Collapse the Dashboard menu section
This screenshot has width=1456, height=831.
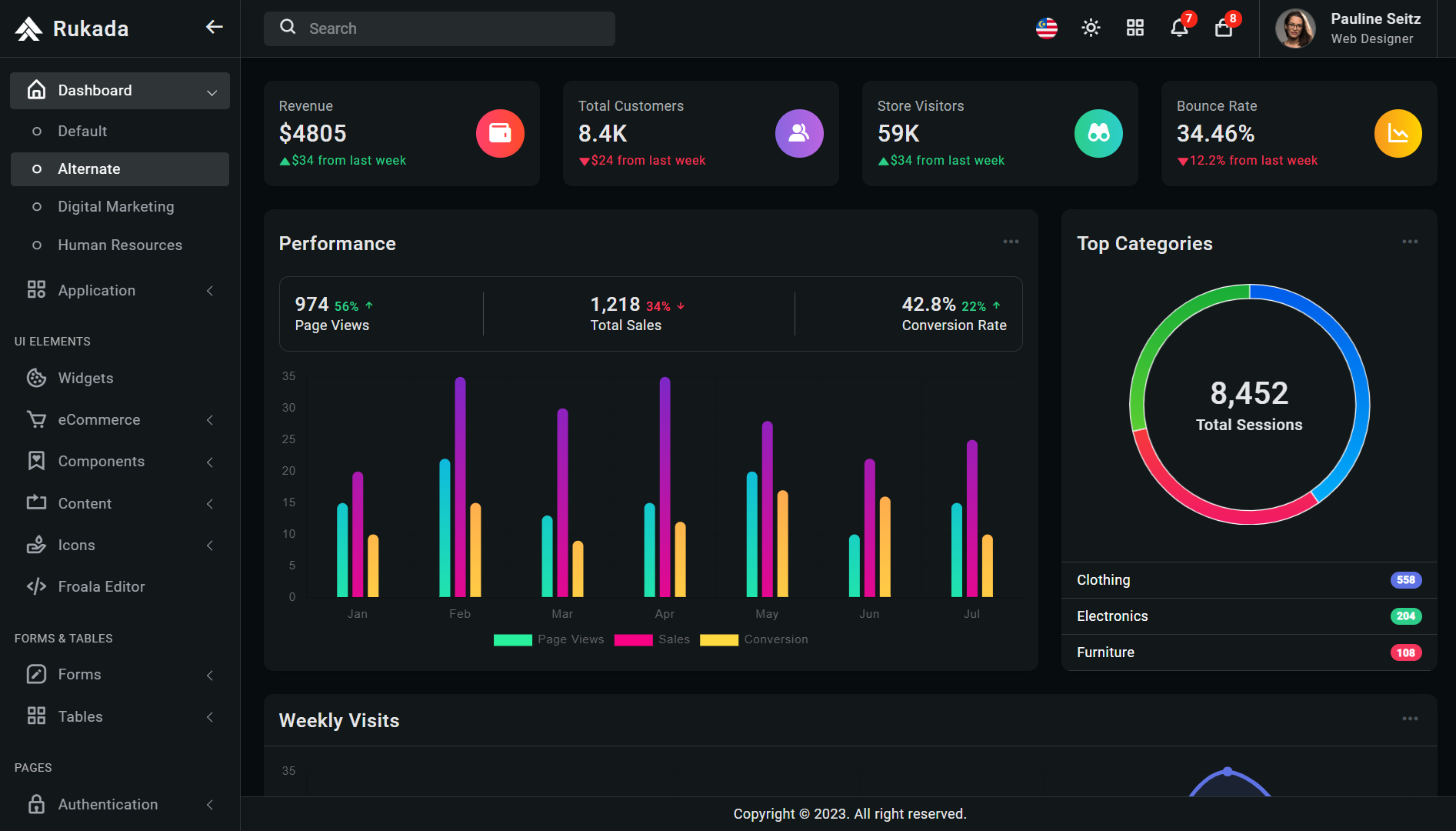[x=120, y=91]
